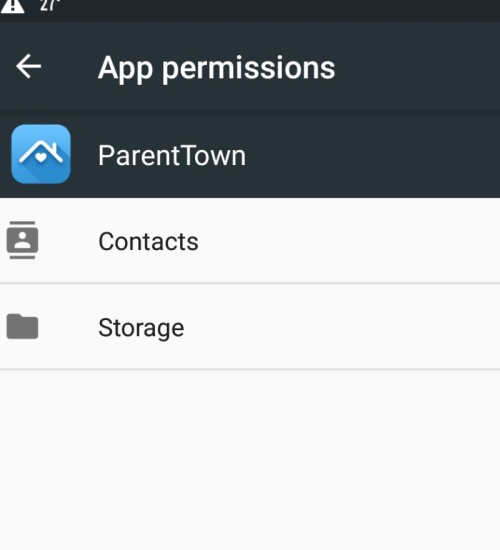The width and height of the screenshot is (500, 550).
Task: Click the App permissions title
Action: [x=216, y=68]
